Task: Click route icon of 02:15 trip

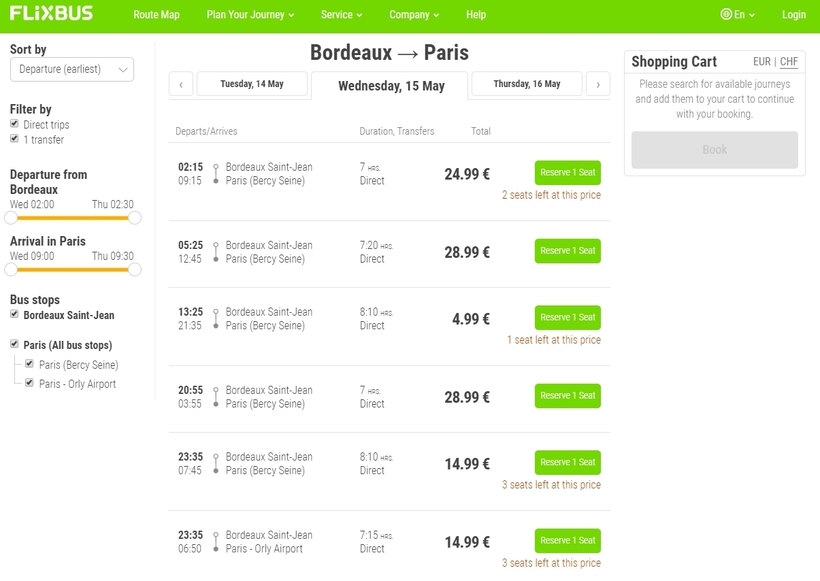Action: click(215, 174)
